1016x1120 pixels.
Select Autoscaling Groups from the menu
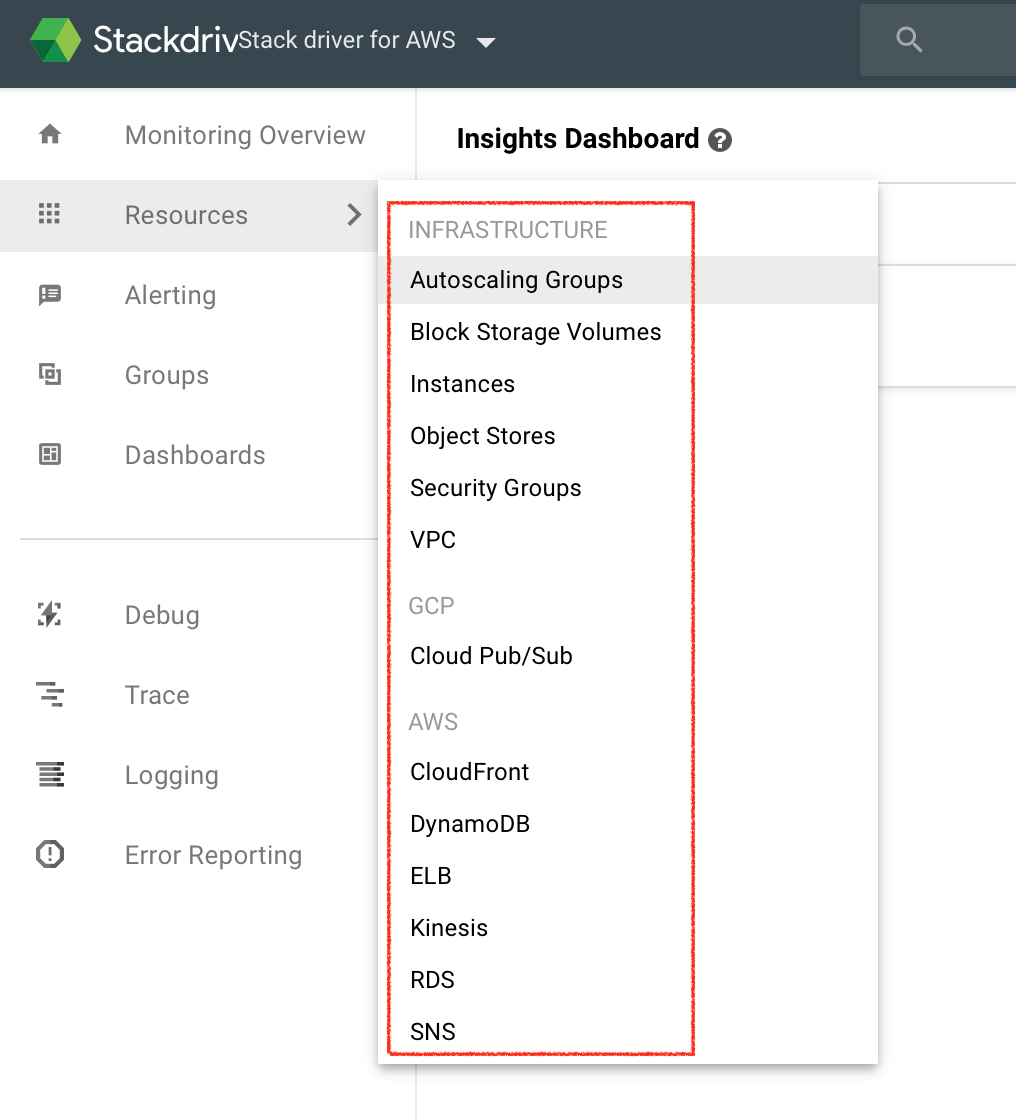tap(516, 280)
